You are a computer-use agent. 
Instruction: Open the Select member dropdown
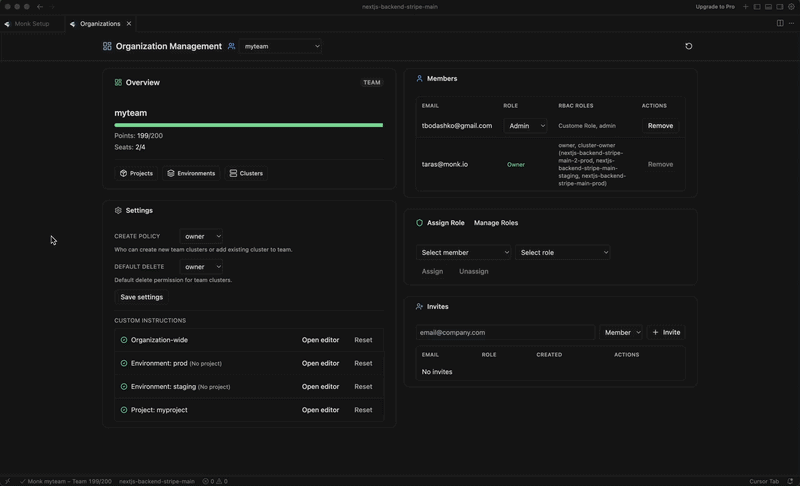tap(463, 252)
